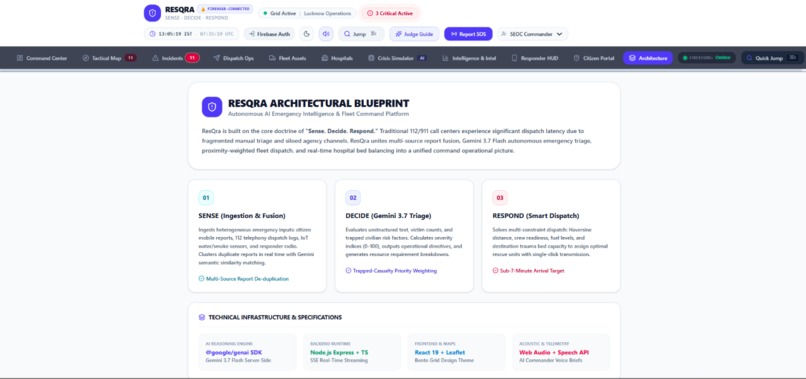Click the Dispatch Ops navigation arrow icon
Viewport: 806px width, 379px height.
click(x=217, y=58)
